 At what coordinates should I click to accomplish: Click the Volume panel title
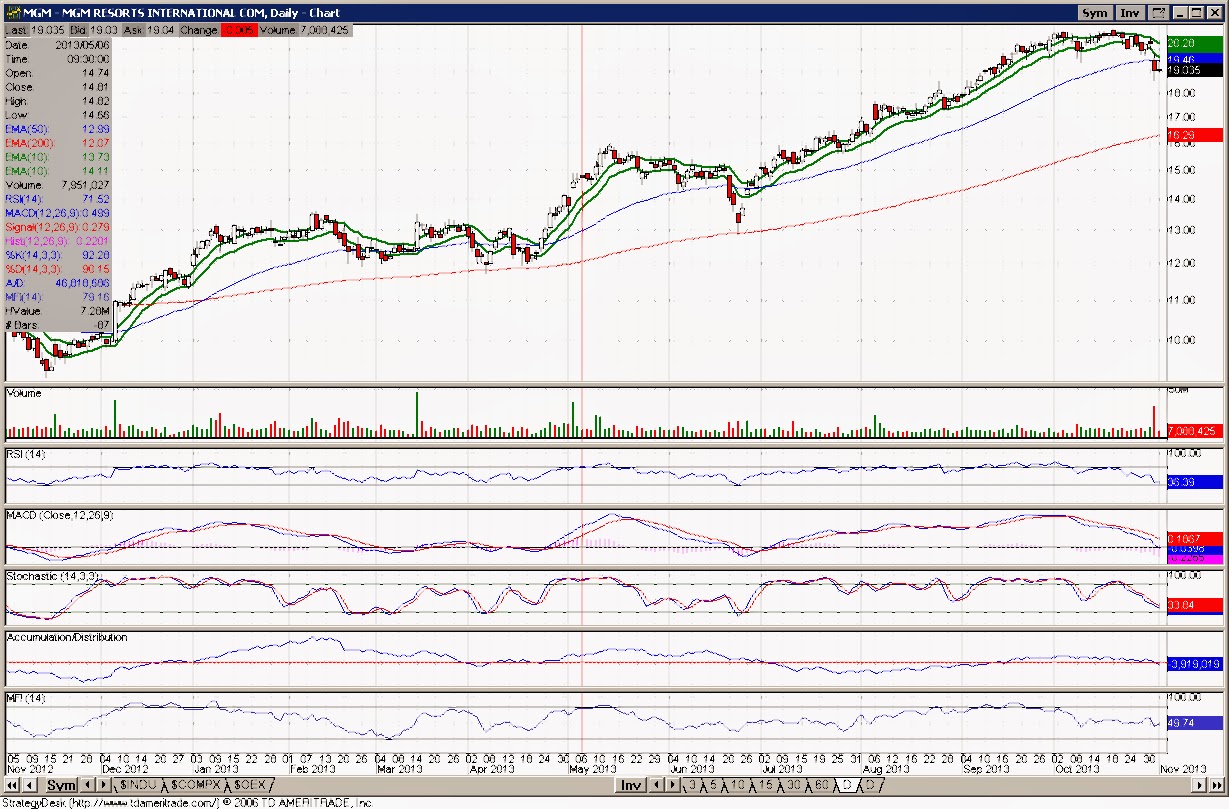coord(25,393)
